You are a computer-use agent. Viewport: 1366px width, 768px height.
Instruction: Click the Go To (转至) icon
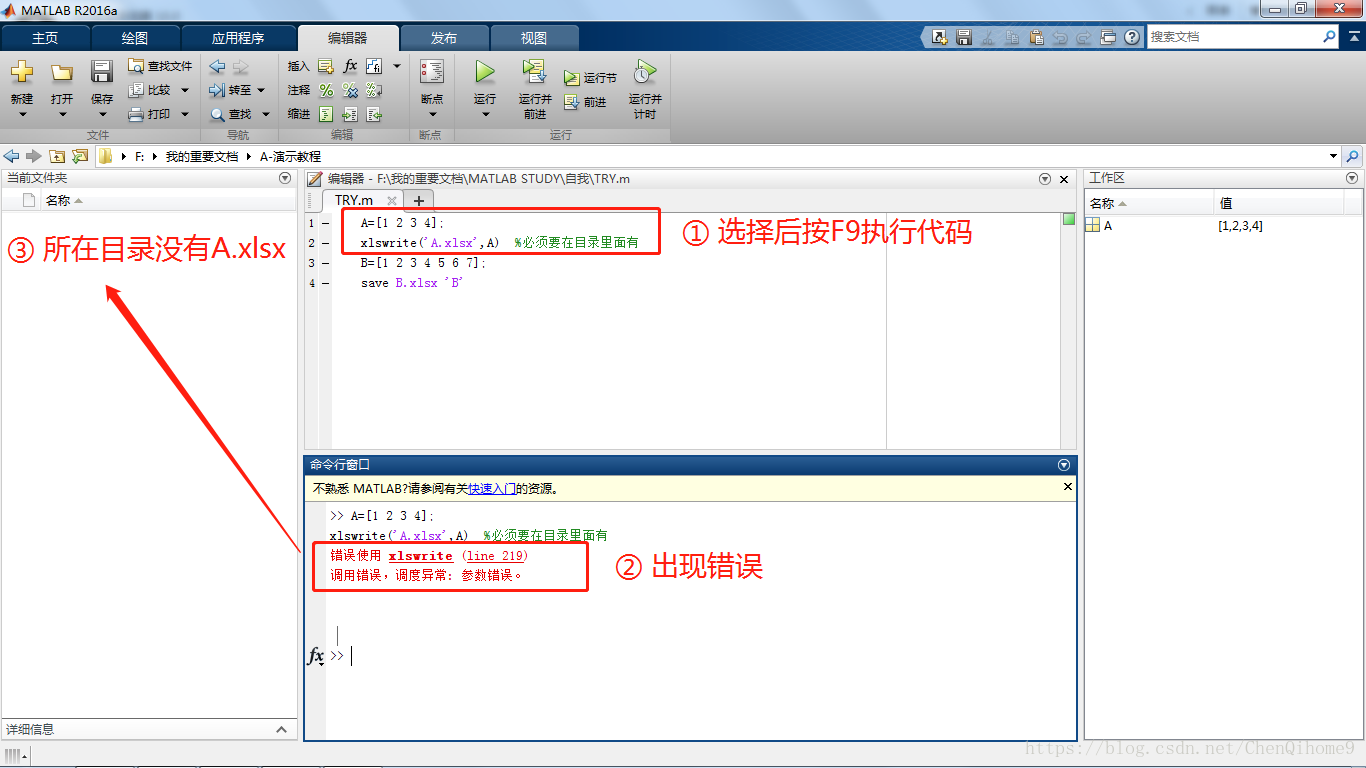click(217, 90)
